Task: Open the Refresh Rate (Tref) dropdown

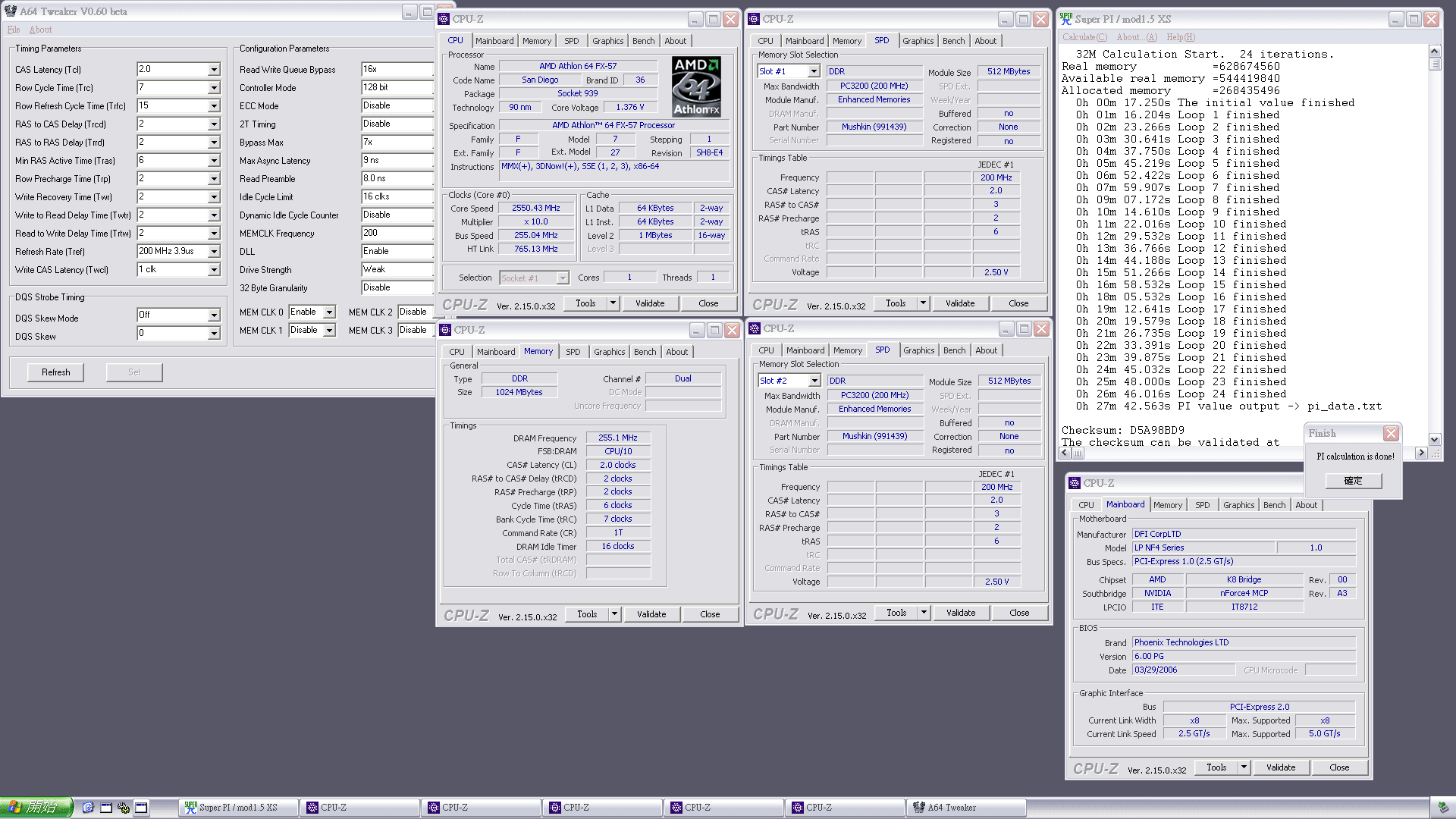Action: click(214, 252)
